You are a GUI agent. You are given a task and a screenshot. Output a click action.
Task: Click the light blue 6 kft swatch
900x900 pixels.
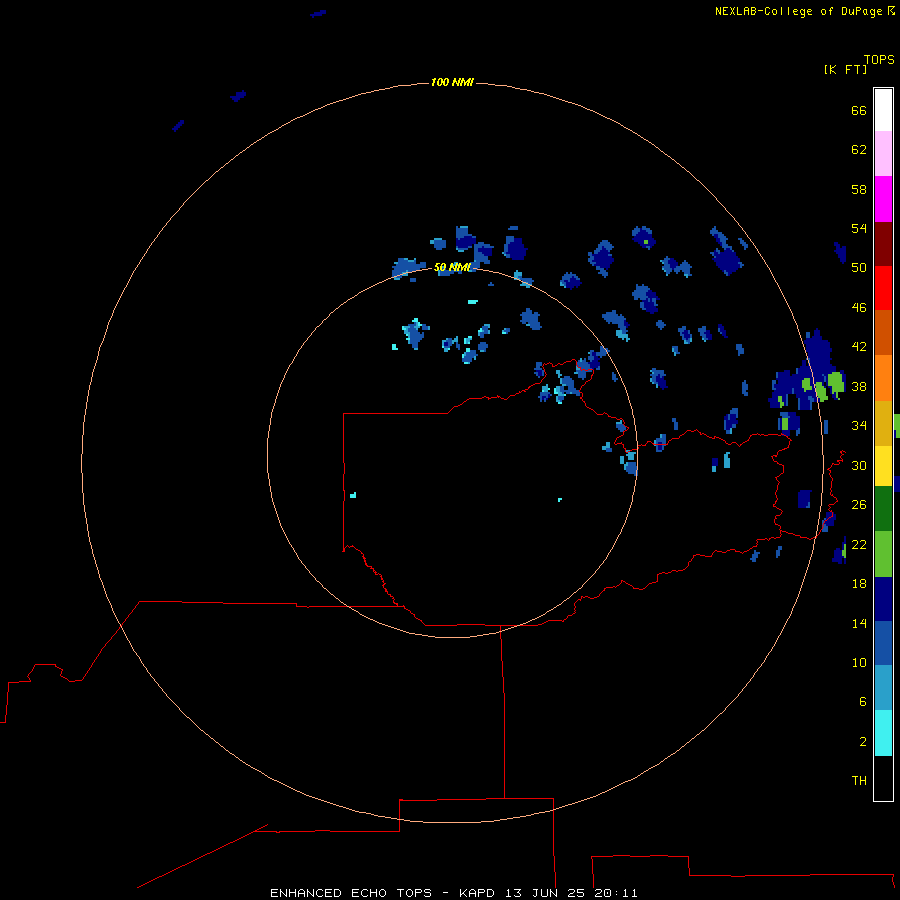pyautogui.click(x=883, y=687)
